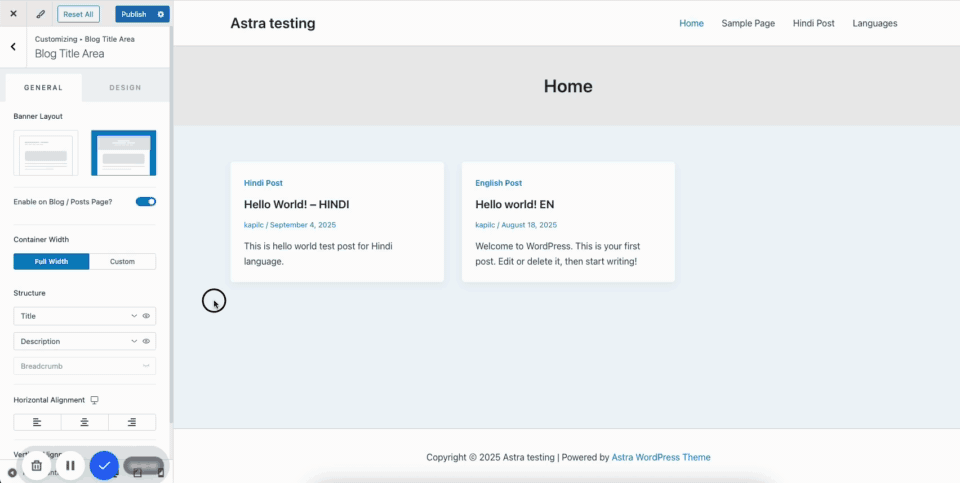This screenshot has width=960, height=483.
Task: Toggle visibility eye for Title element
Action: pyautogui.click(x=146, y=316)
